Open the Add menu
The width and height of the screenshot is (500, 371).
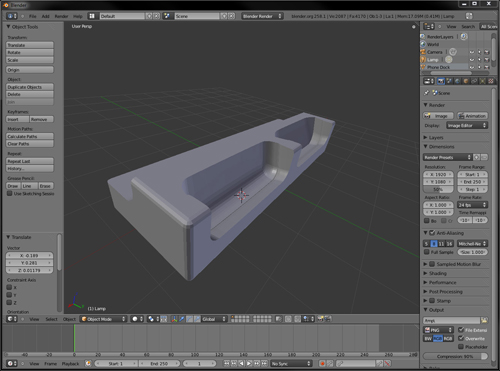point(46,16)
